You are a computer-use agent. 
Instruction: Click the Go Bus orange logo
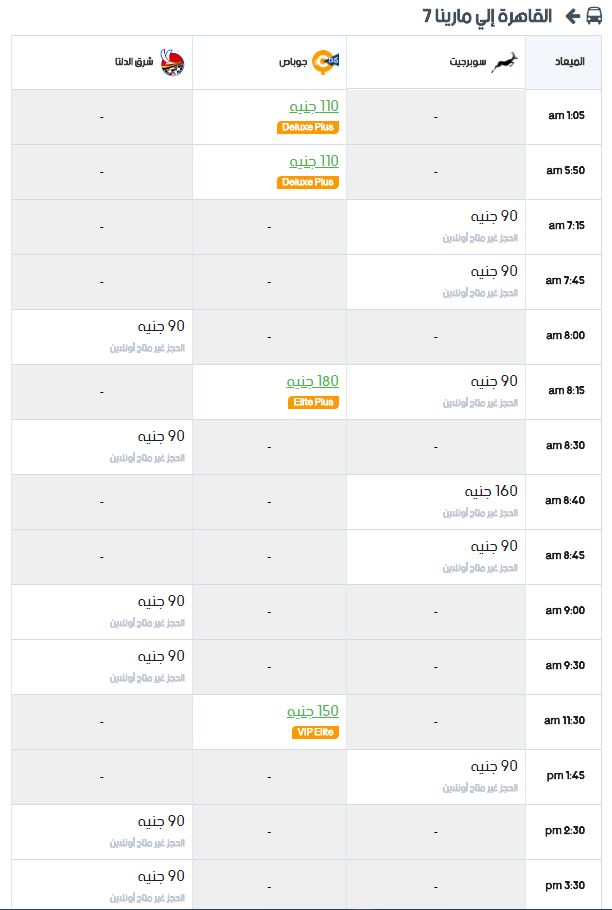click(325, 62)
